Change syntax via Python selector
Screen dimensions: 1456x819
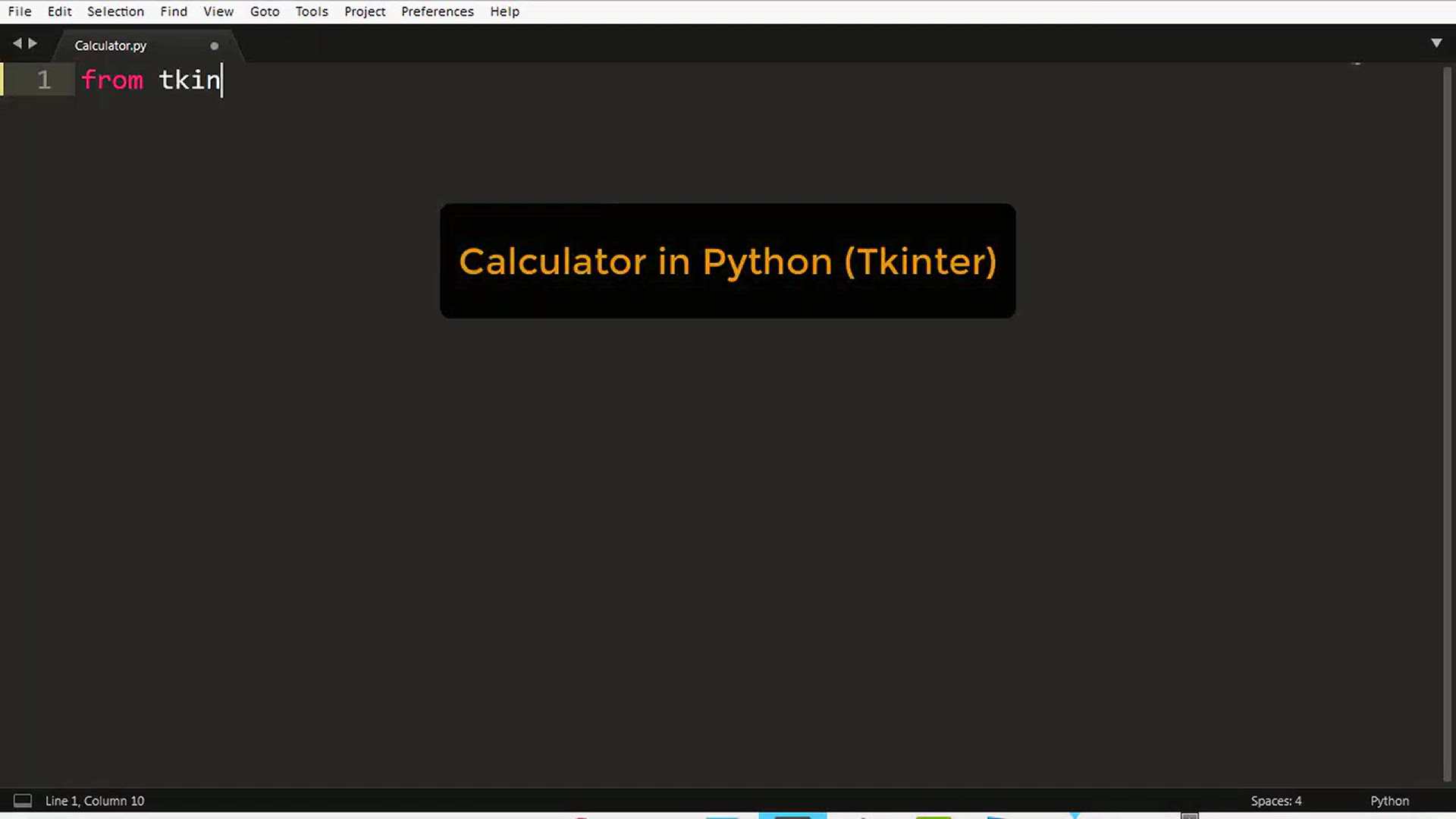[1389, 801]
